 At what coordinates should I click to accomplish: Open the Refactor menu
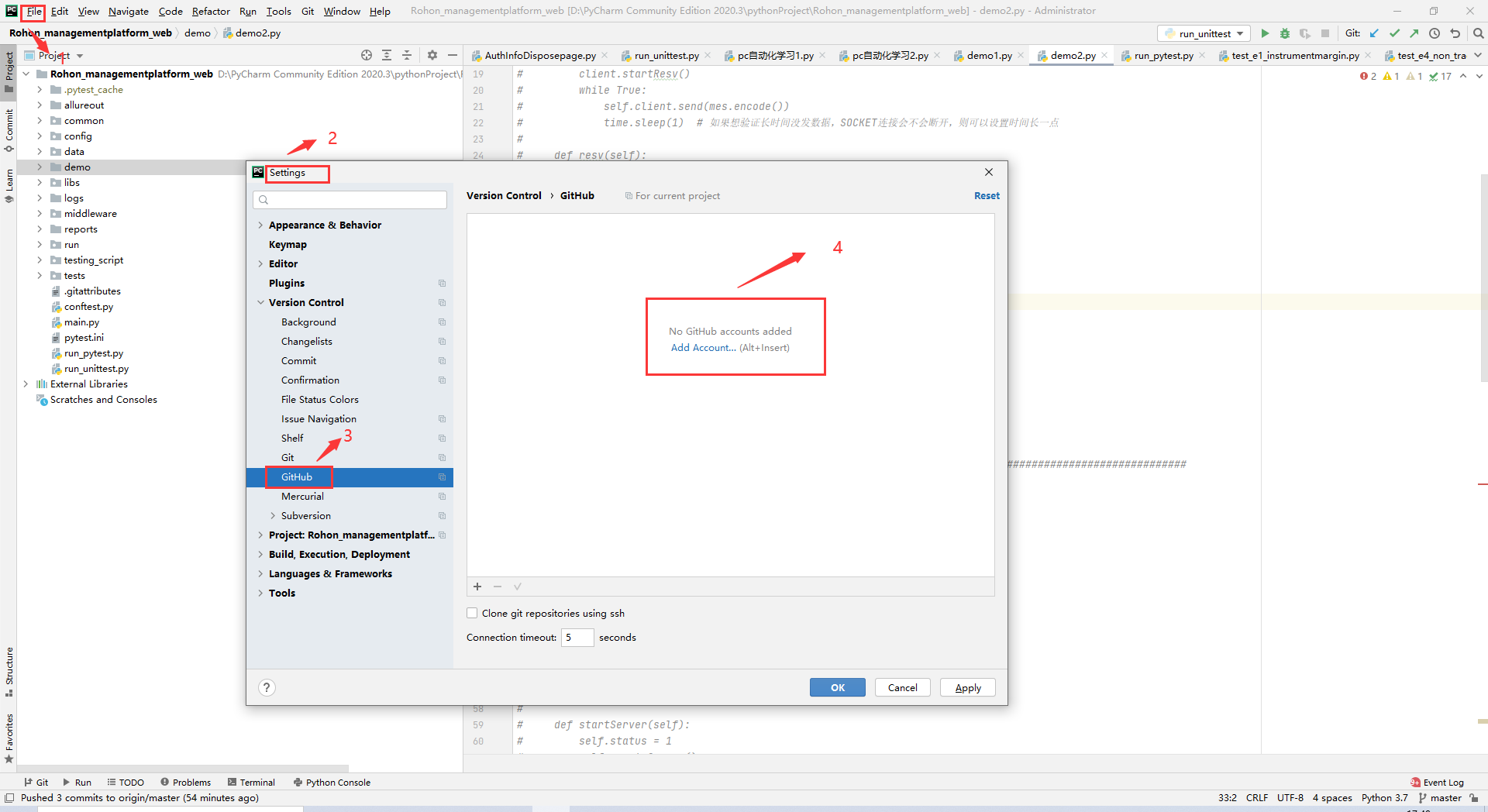[211, 11]
